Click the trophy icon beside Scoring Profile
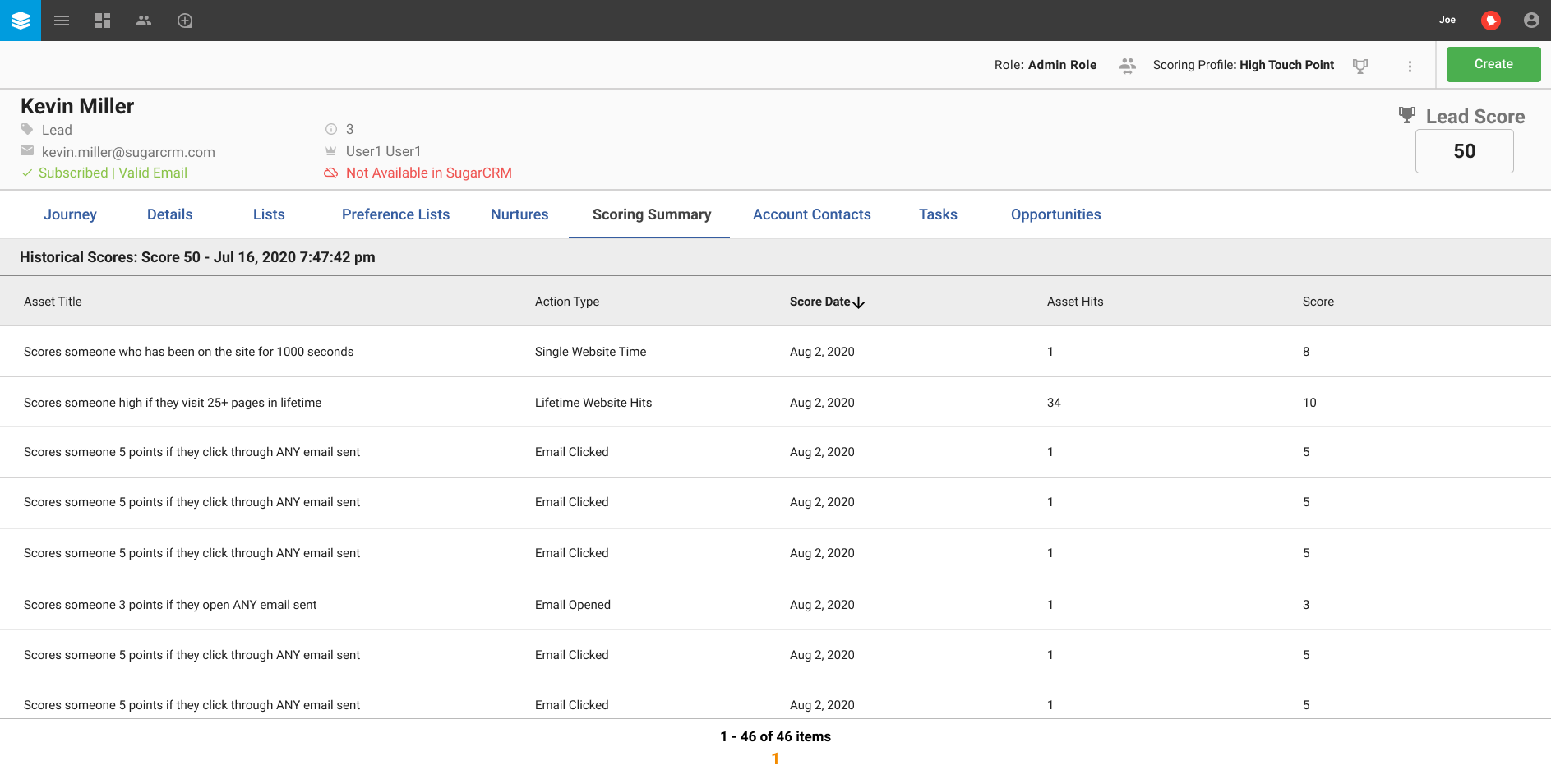The height and width of the screenshot is (784, 1551). click(x=1360, y=66)
